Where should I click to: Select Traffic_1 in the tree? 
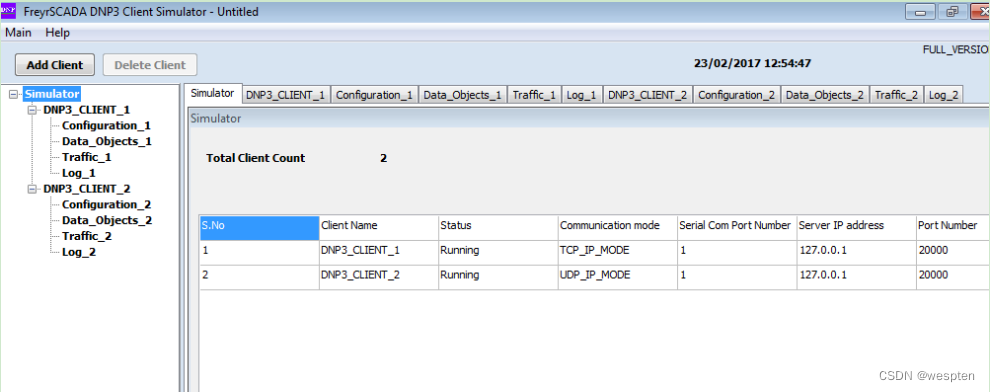point(86,157)
